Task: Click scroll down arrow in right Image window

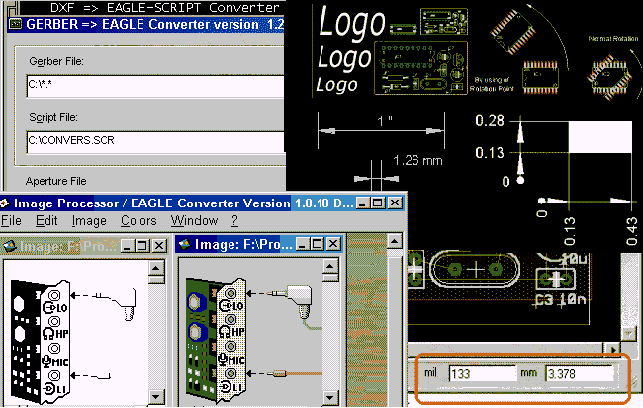Action: coord(330,397)
